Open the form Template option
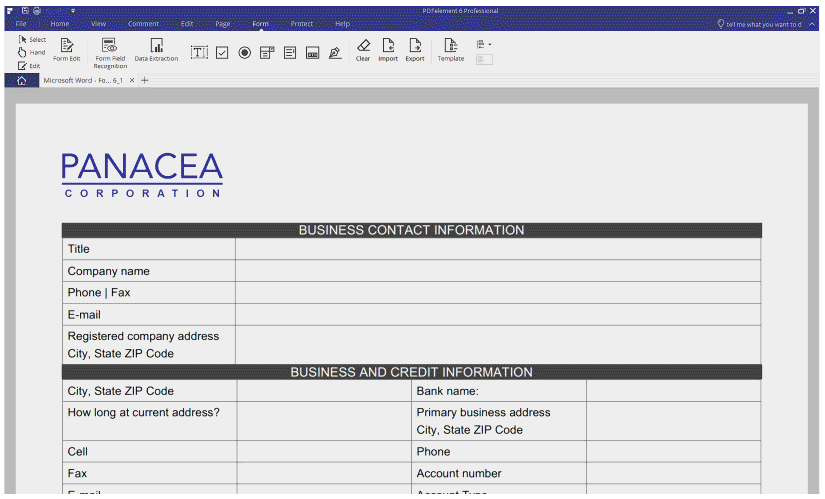 point(451,50)
